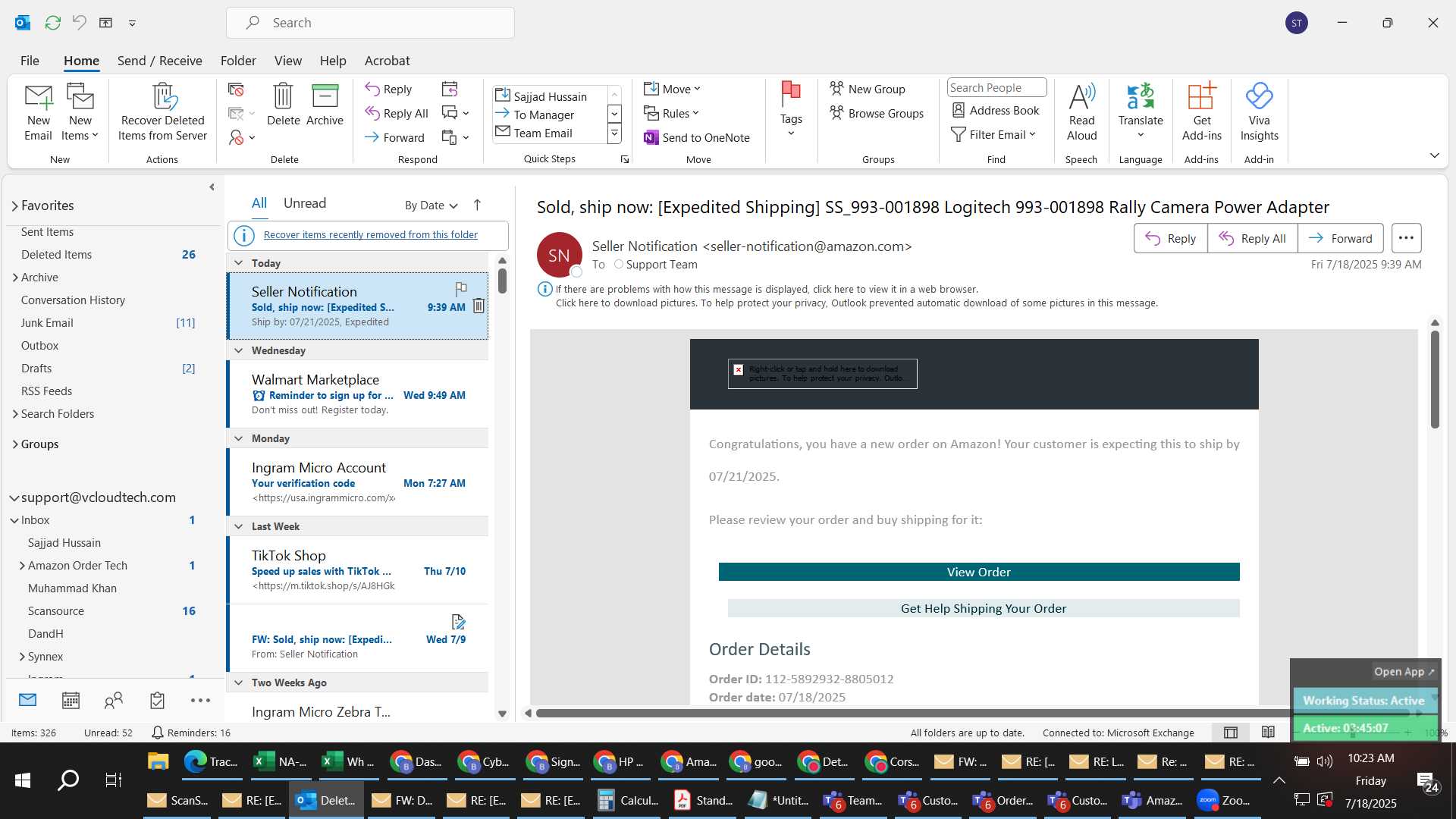Click the Send/Receive All Folders sync icon
Screen dimensions: 1456x819
click(52, 23)
